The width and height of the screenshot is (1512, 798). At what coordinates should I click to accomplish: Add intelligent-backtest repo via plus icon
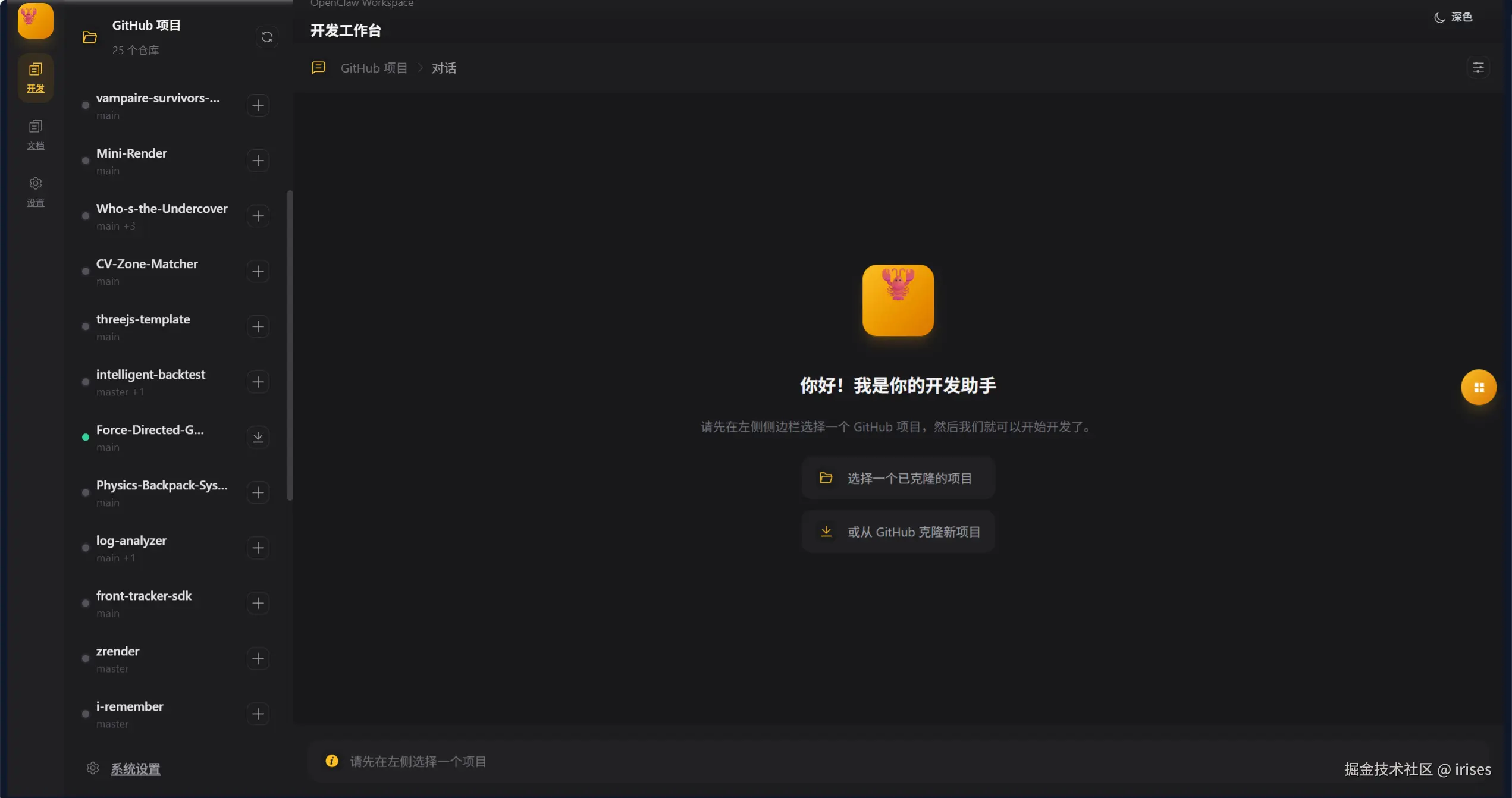tap(258, 382)
